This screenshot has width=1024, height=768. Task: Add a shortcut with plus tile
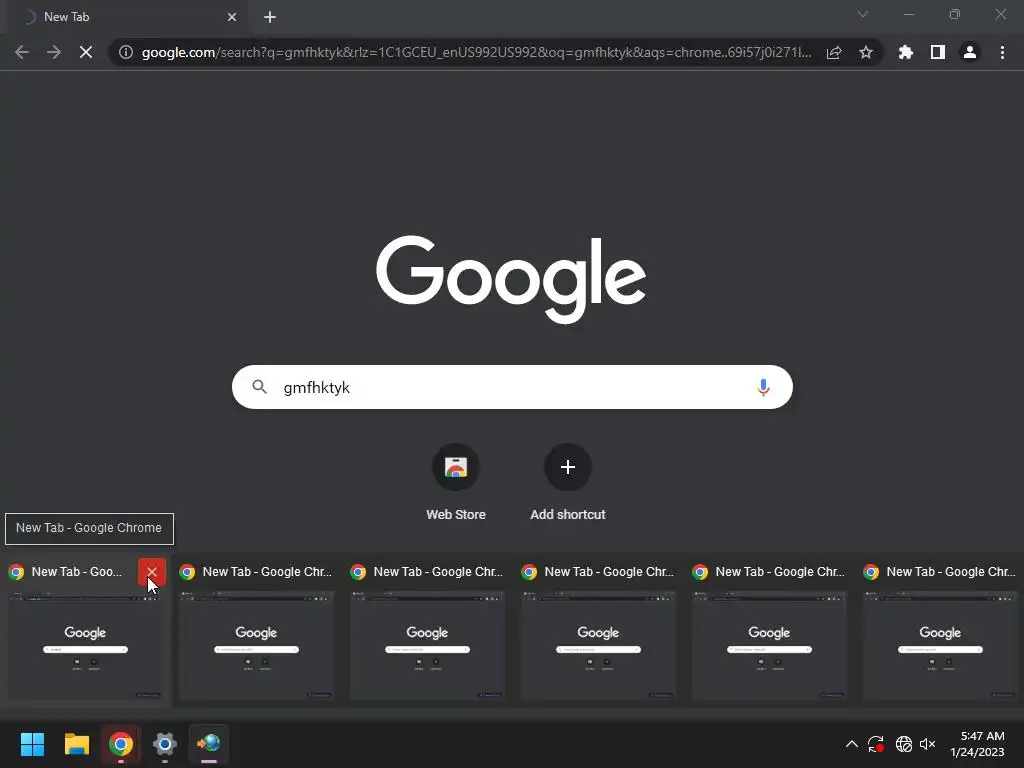[568, 483]
